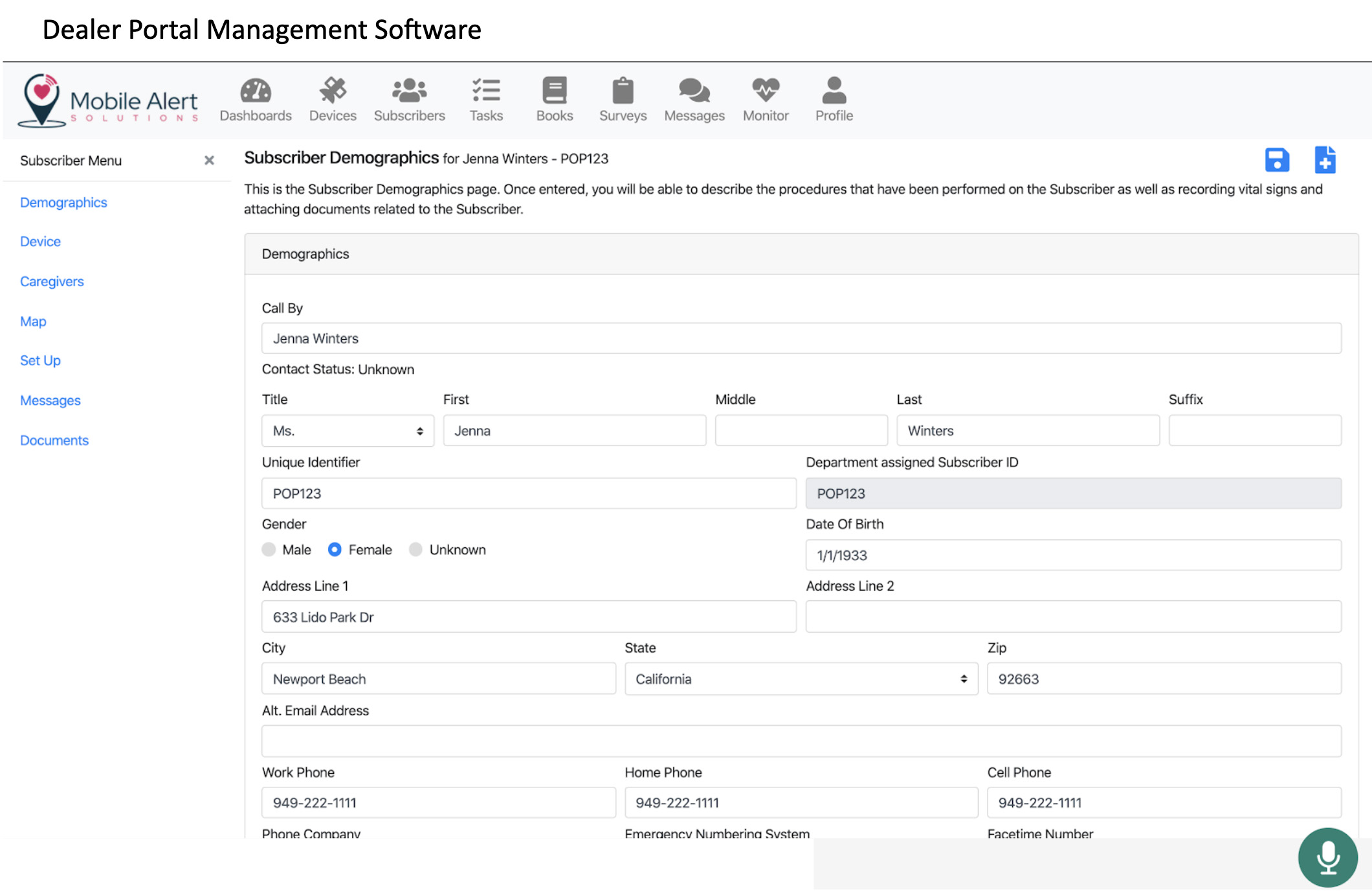Open the Monitor heartbeat icon
This screenshot has height=891, width=1372.
tap(766, 91)
